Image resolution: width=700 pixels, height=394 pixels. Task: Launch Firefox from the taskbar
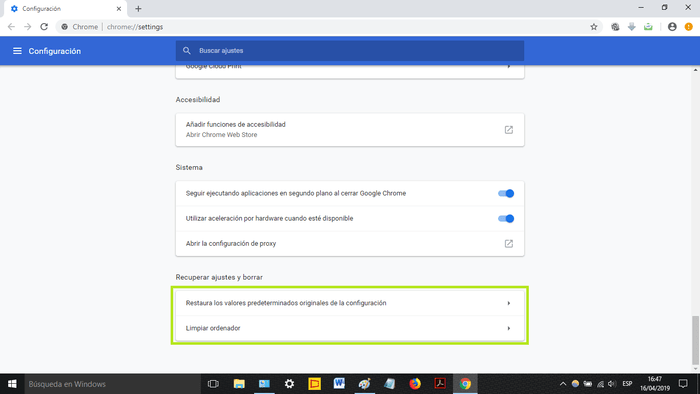[x=415, y=384]
